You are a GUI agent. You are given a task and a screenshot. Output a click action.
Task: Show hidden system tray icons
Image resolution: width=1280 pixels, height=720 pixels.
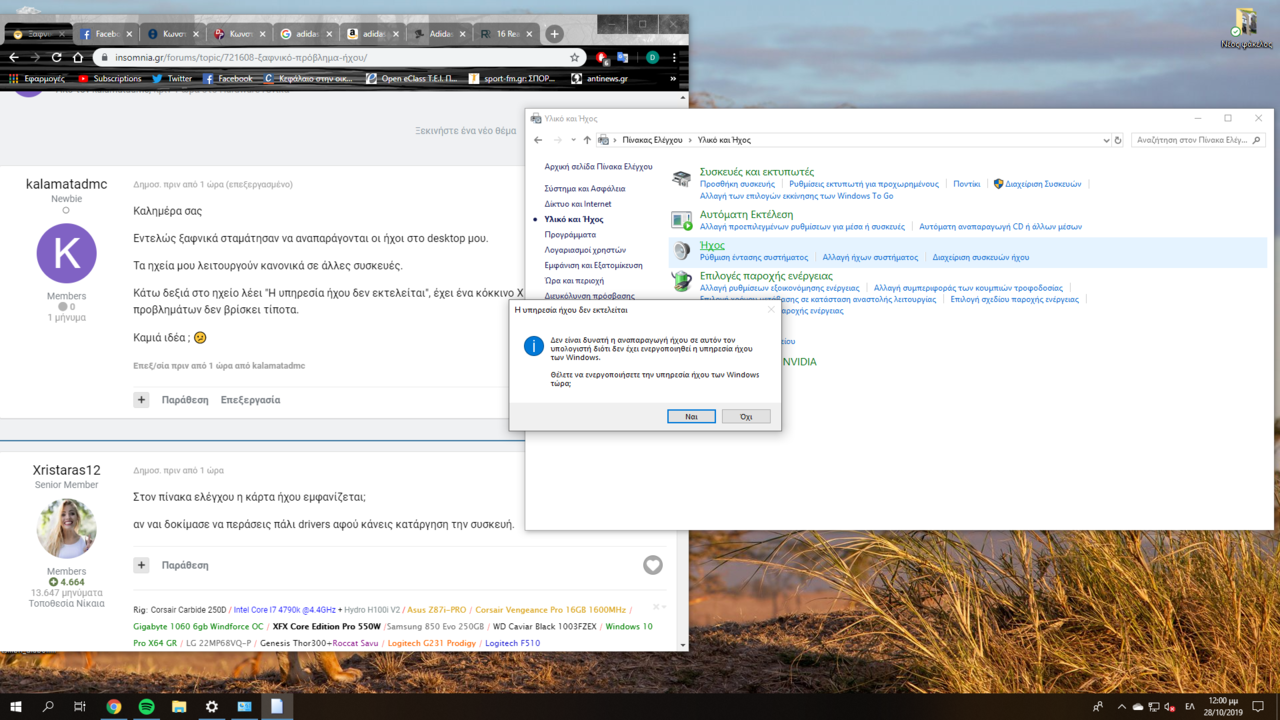1121,707
